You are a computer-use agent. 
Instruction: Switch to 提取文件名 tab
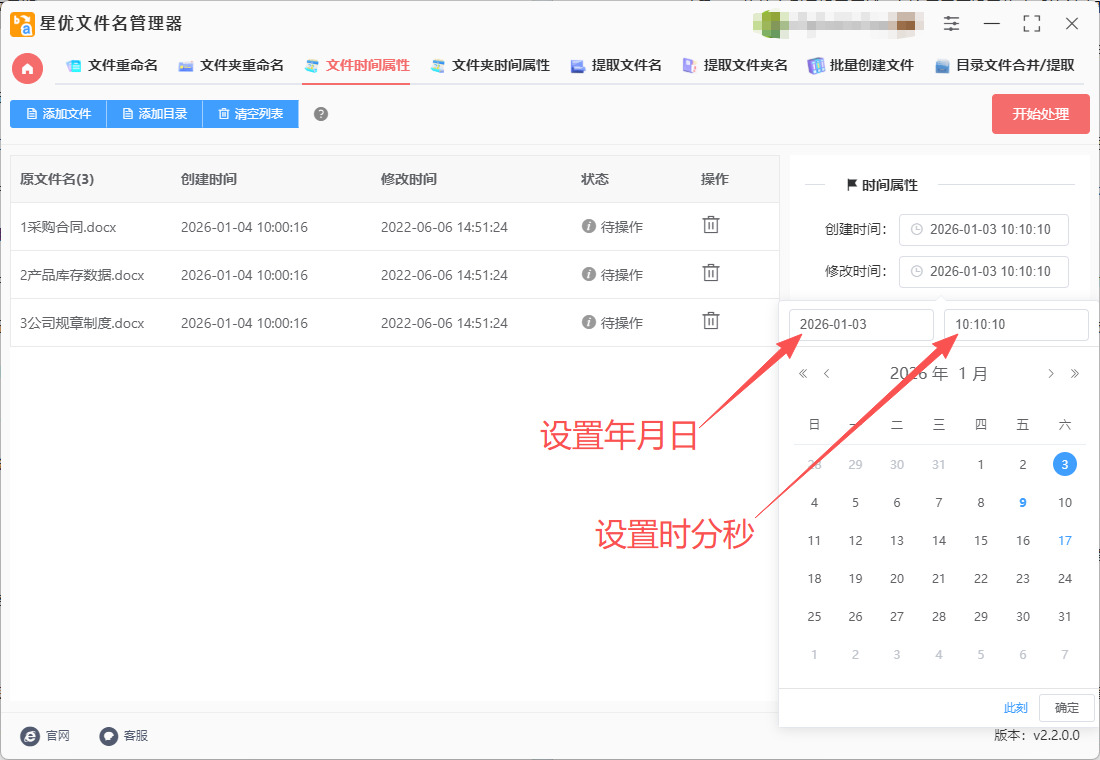pos(616,66)
